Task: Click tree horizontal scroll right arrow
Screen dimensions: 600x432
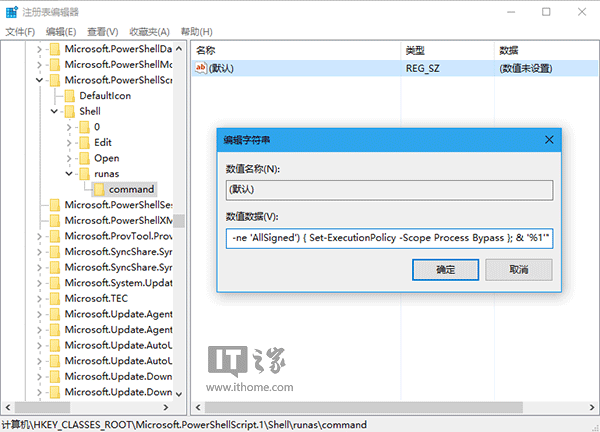Action: [166, 408]
